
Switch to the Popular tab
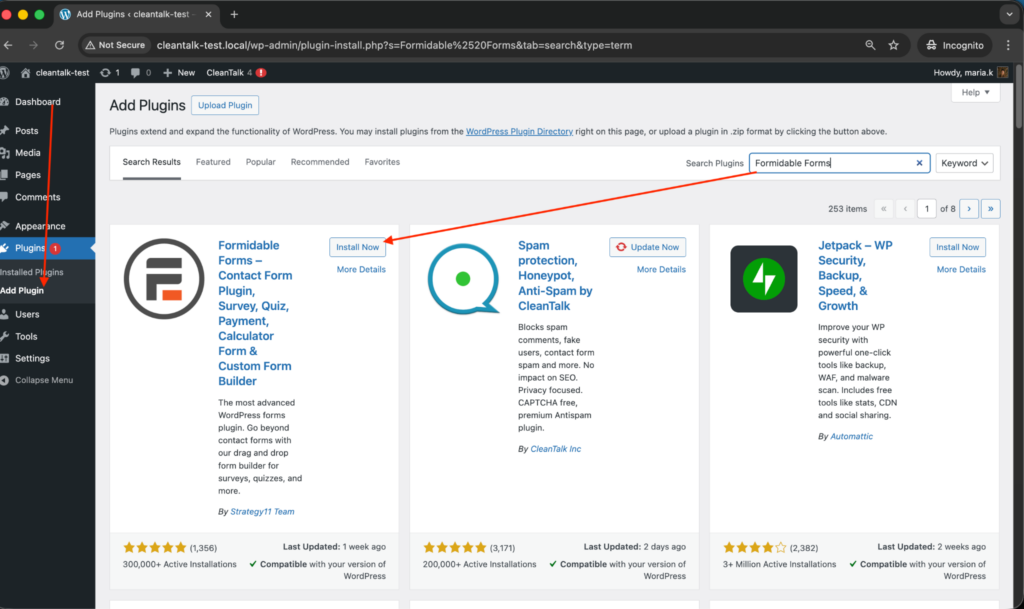coord(263,161)
